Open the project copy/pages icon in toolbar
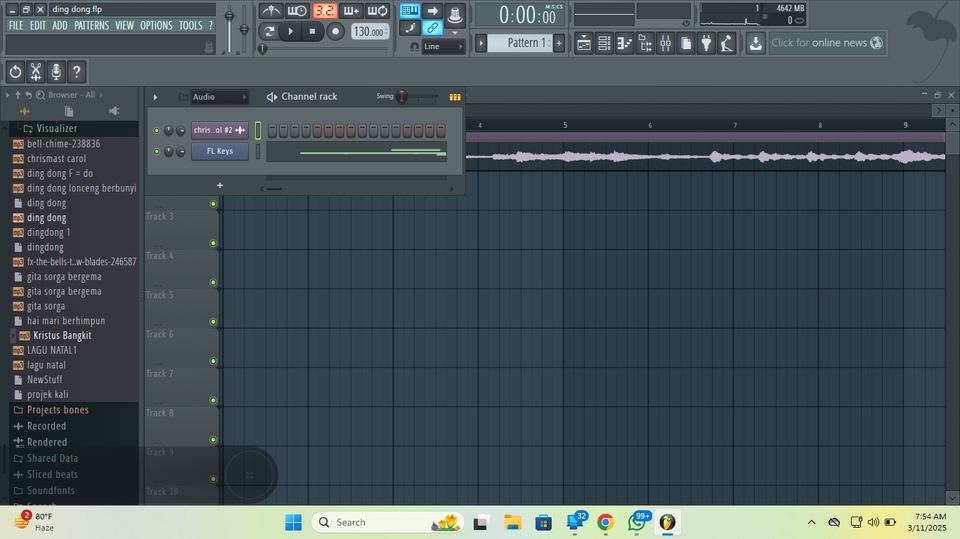Screen dimensions: 960x539 pyautogui.click(x=686, y=43)
